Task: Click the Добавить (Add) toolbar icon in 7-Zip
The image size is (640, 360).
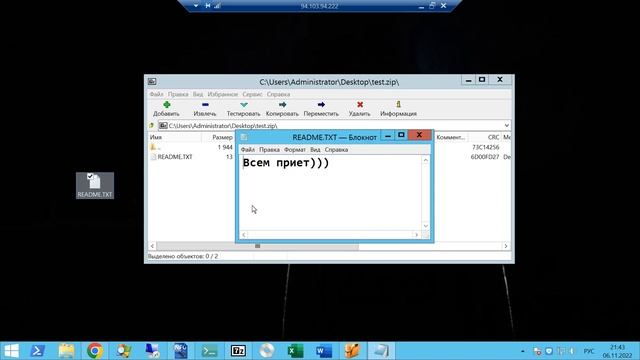Action: pyautogui.click(x=167, y=105)
